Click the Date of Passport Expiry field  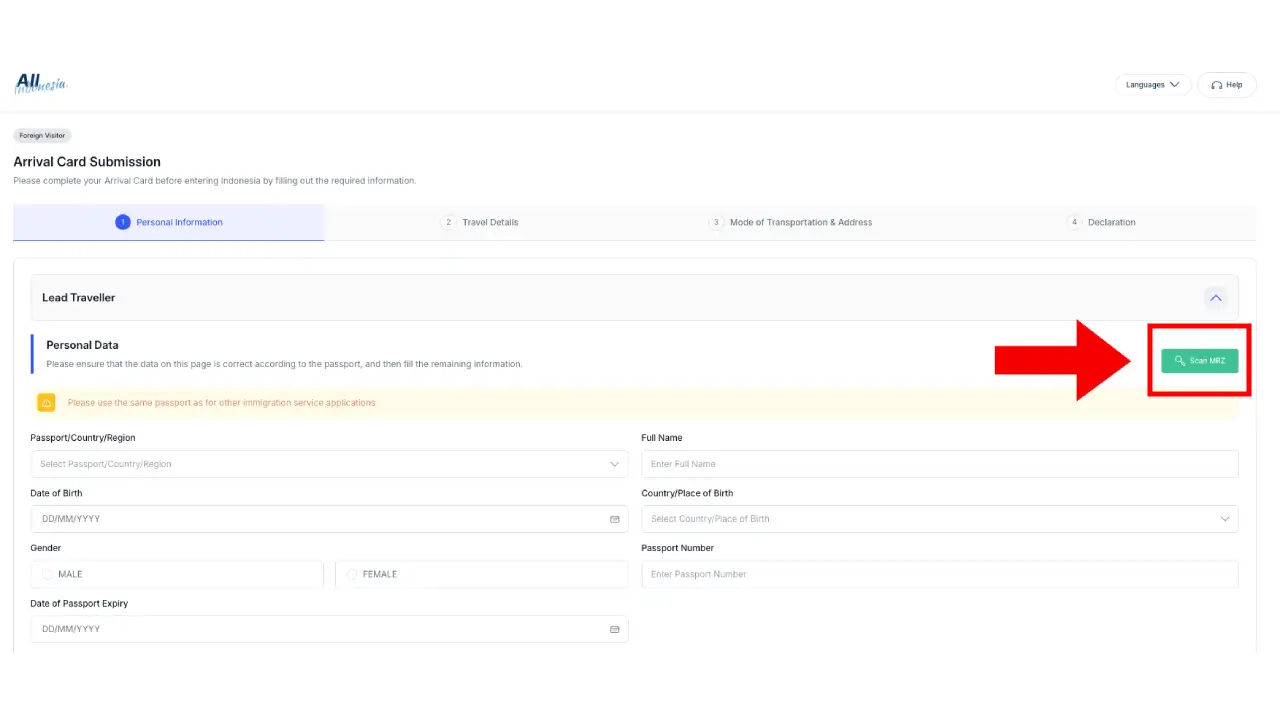pos(329,629)
